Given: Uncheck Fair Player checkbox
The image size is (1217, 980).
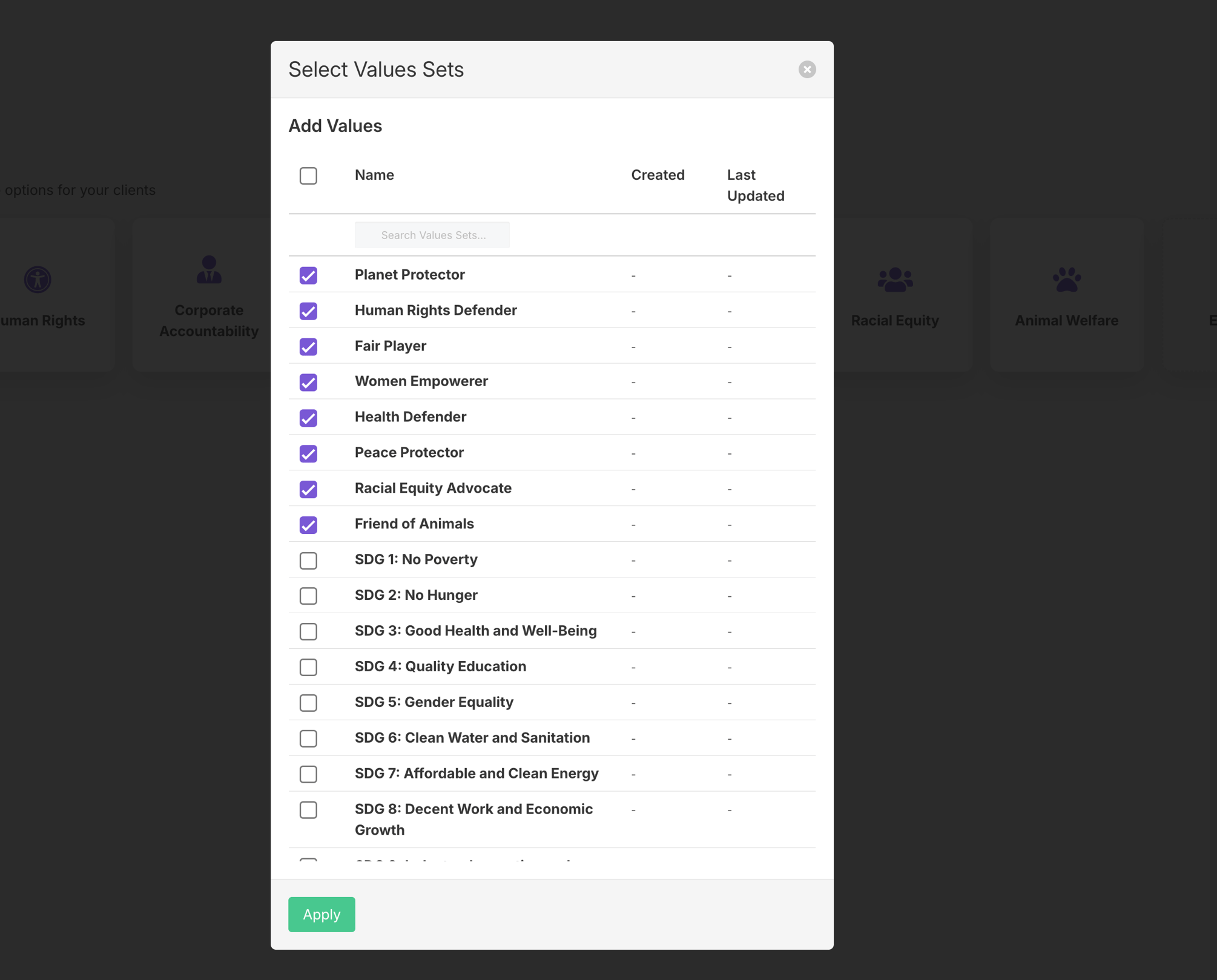Looking at the screenshot, I should (308, 347).
